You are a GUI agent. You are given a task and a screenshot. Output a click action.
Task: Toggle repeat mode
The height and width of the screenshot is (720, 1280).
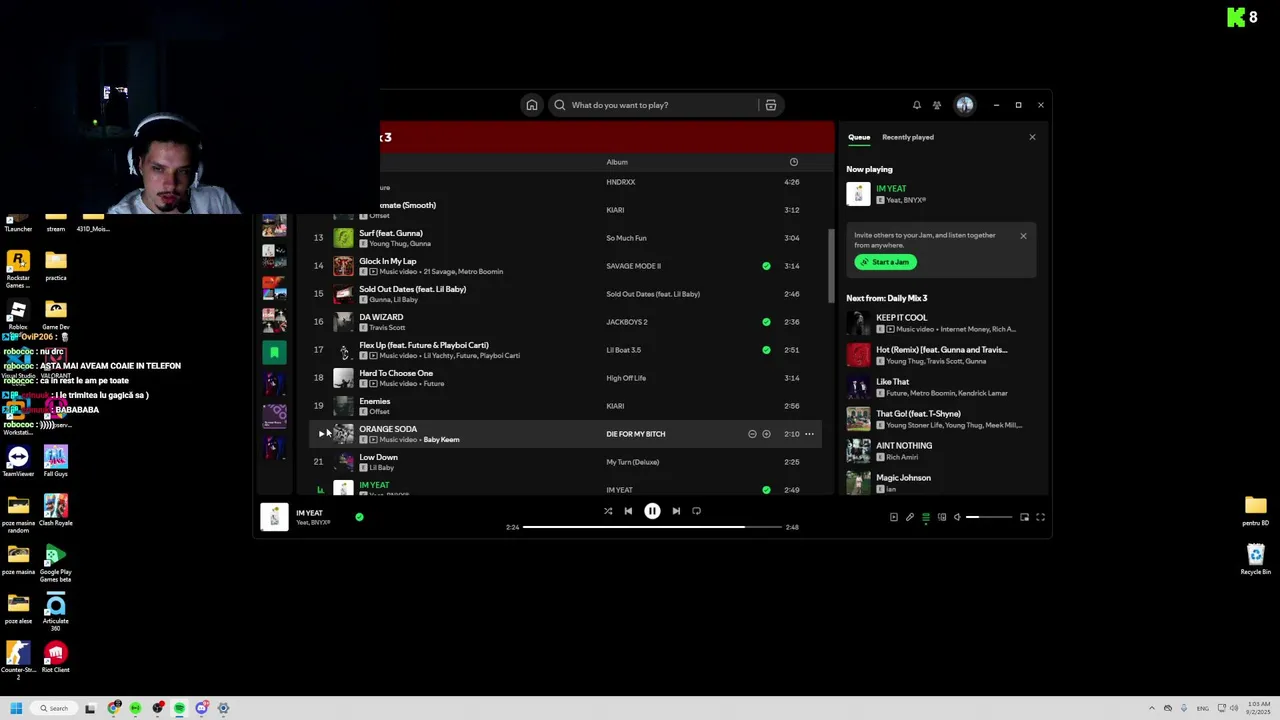tap(697, 511)
